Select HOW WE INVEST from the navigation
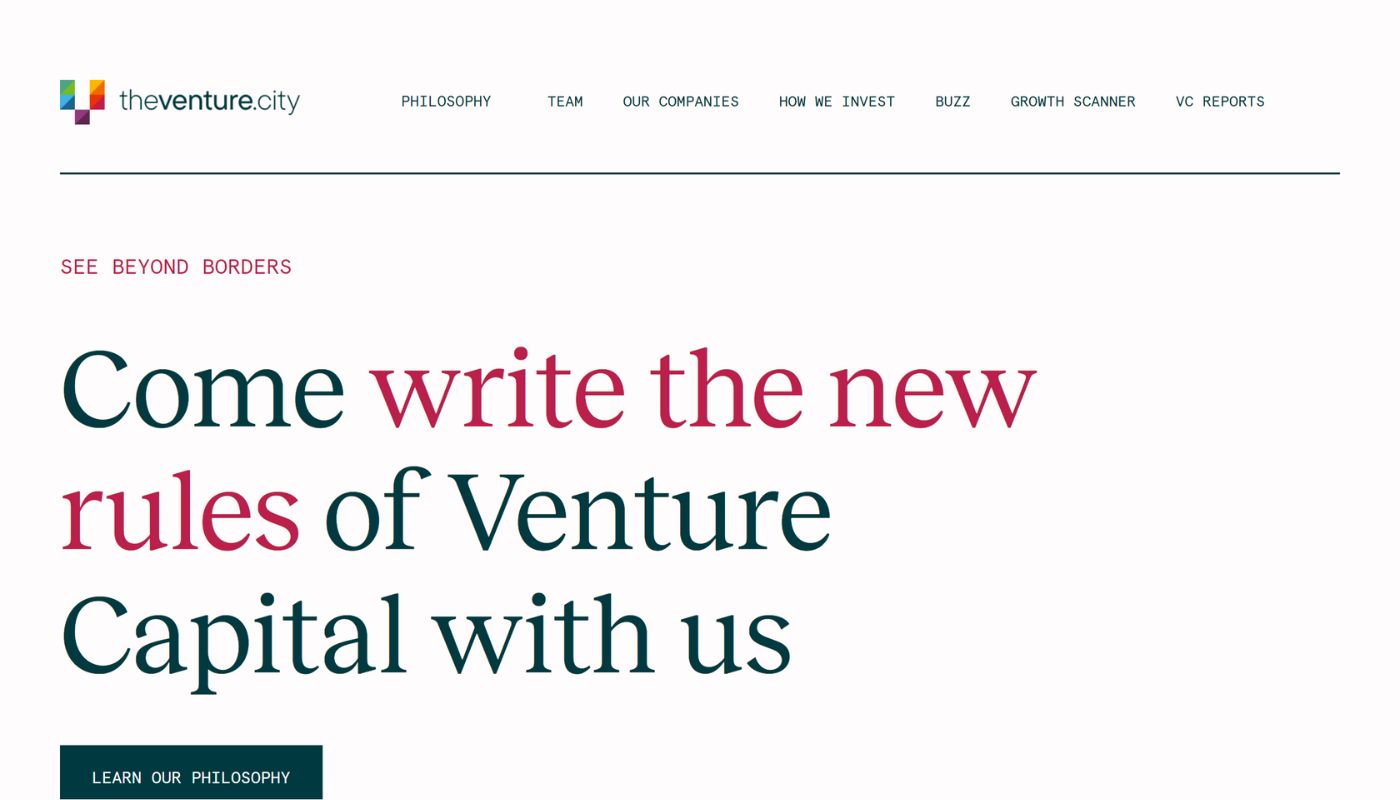 pyautogui.click(x=837, y=101)
